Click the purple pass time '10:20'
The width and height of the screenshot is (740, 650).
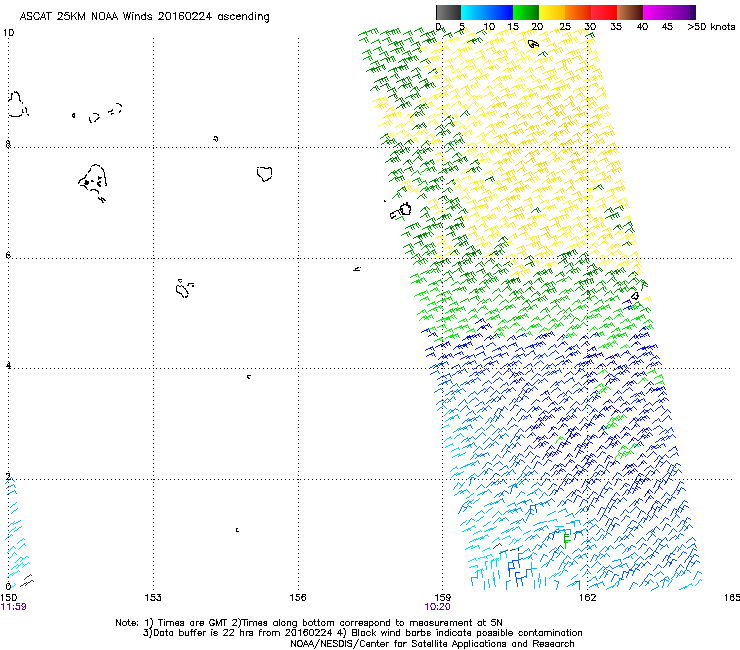point(437,607)
